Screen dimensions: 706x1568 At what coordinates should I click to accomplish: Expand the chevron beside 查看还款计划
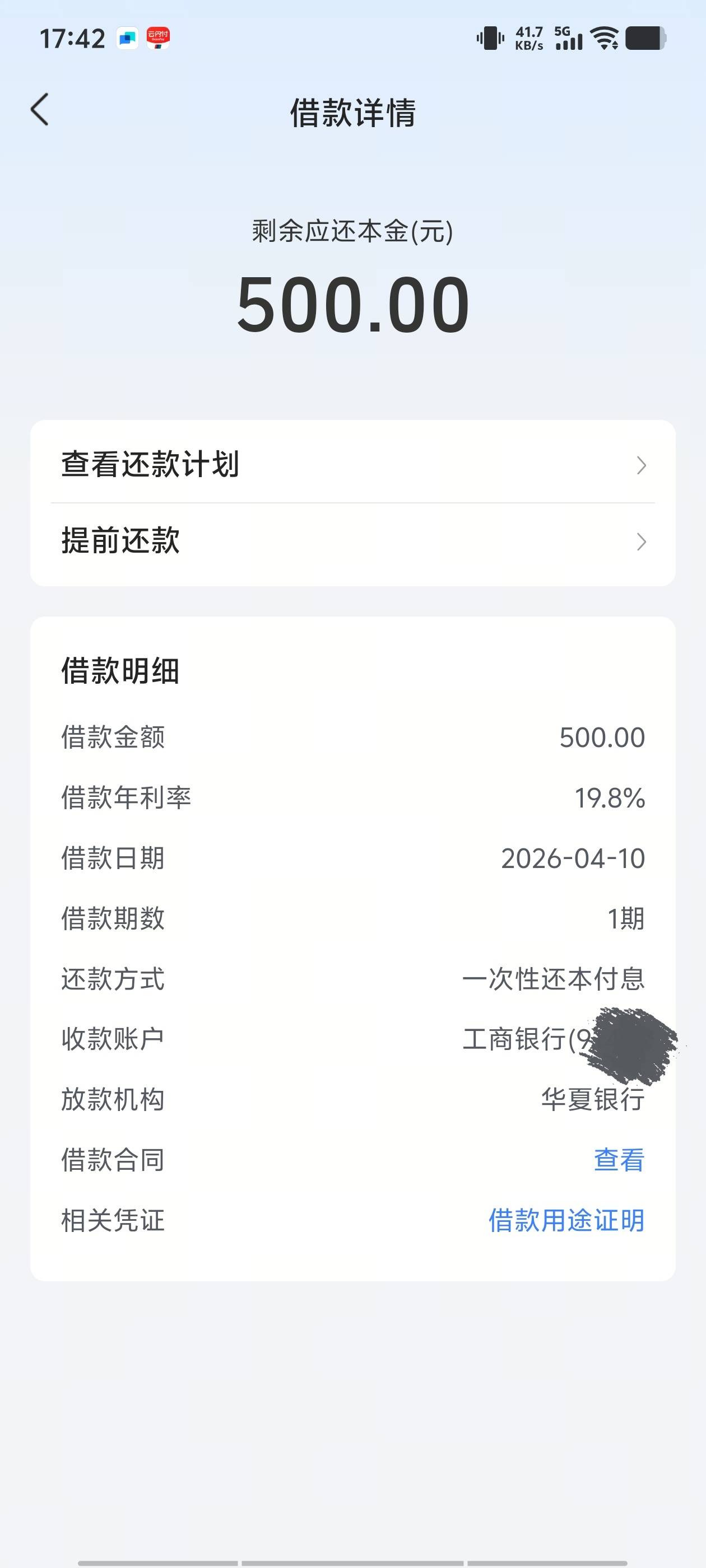[x=641, y=466]
